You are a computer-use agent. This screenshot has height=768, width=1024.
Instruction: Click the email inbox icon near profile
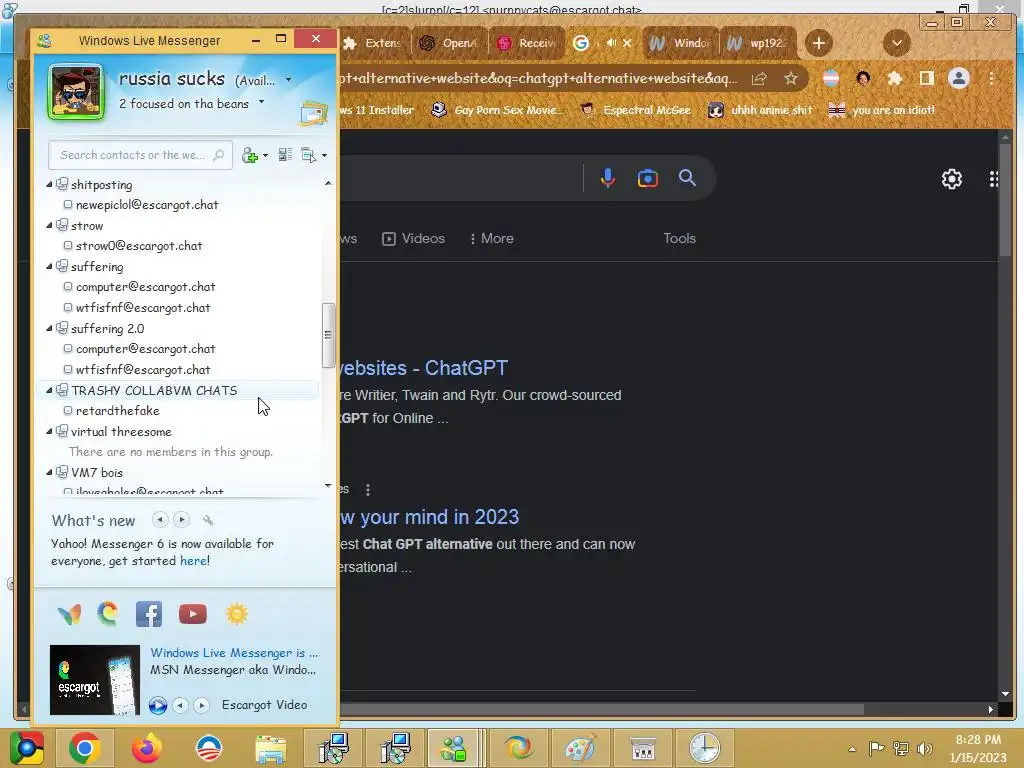tap(313, 114)
